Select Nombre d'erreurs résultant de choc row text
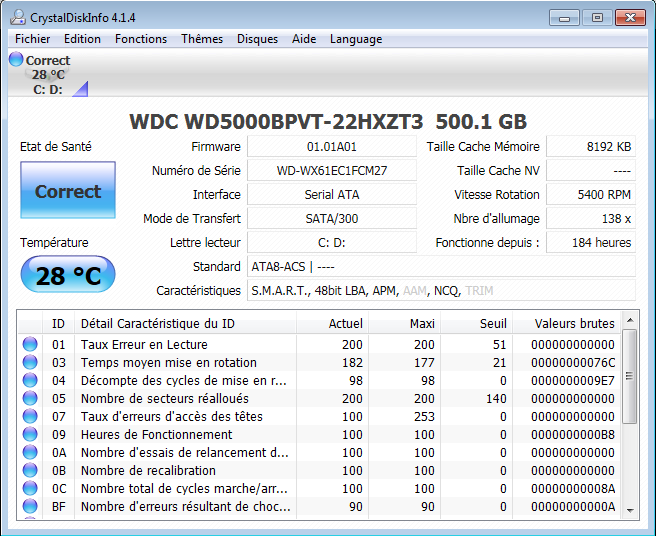 185,506
